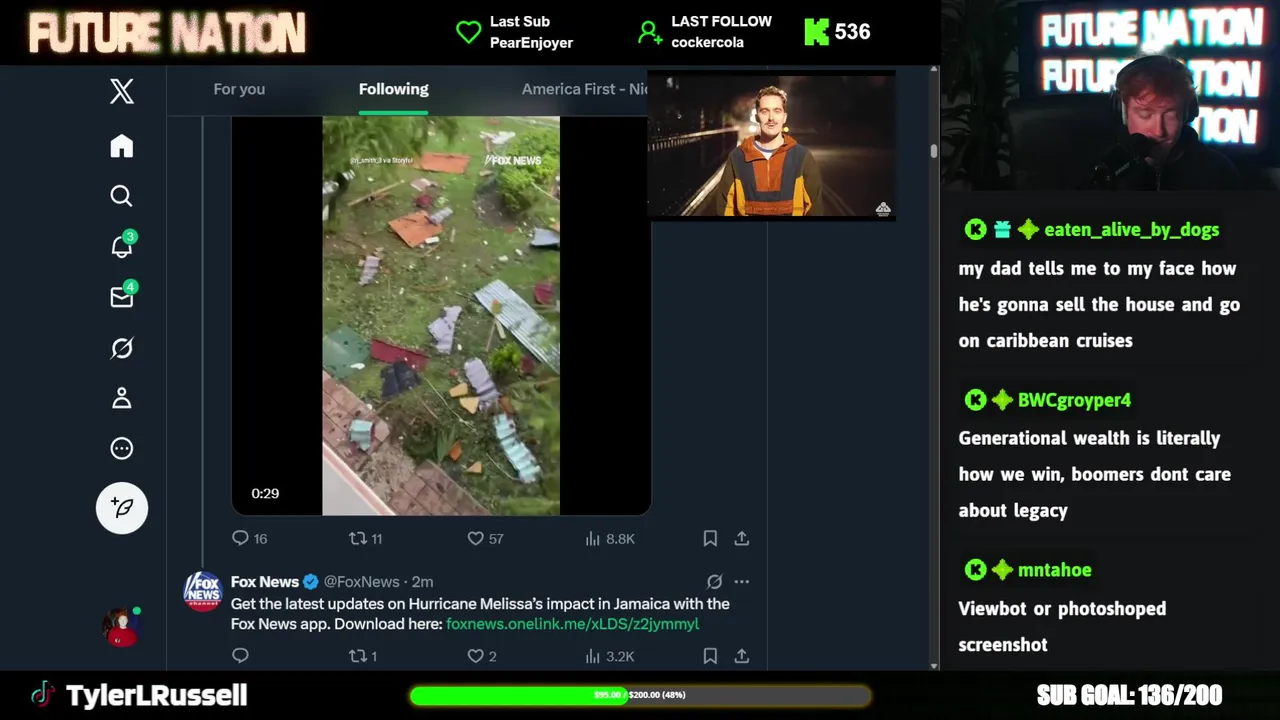Open More circle menu in sidebar

[121, 448]
